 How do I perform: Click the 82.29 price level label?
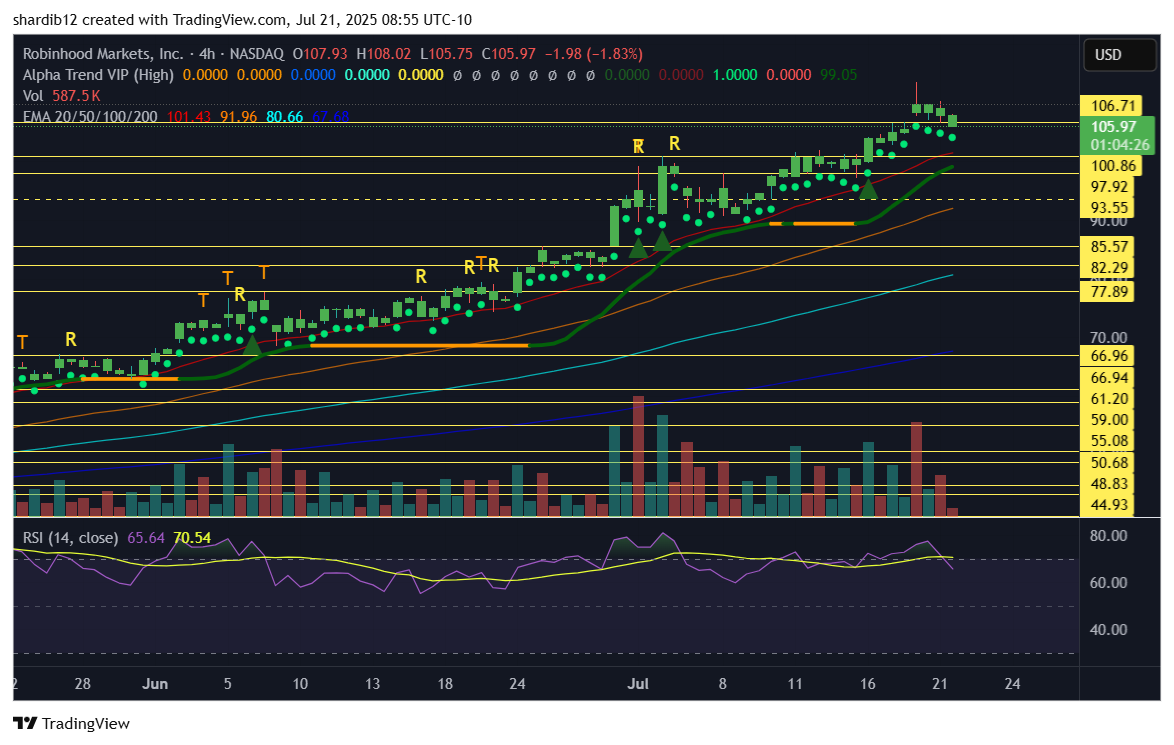coord(1109,267)
